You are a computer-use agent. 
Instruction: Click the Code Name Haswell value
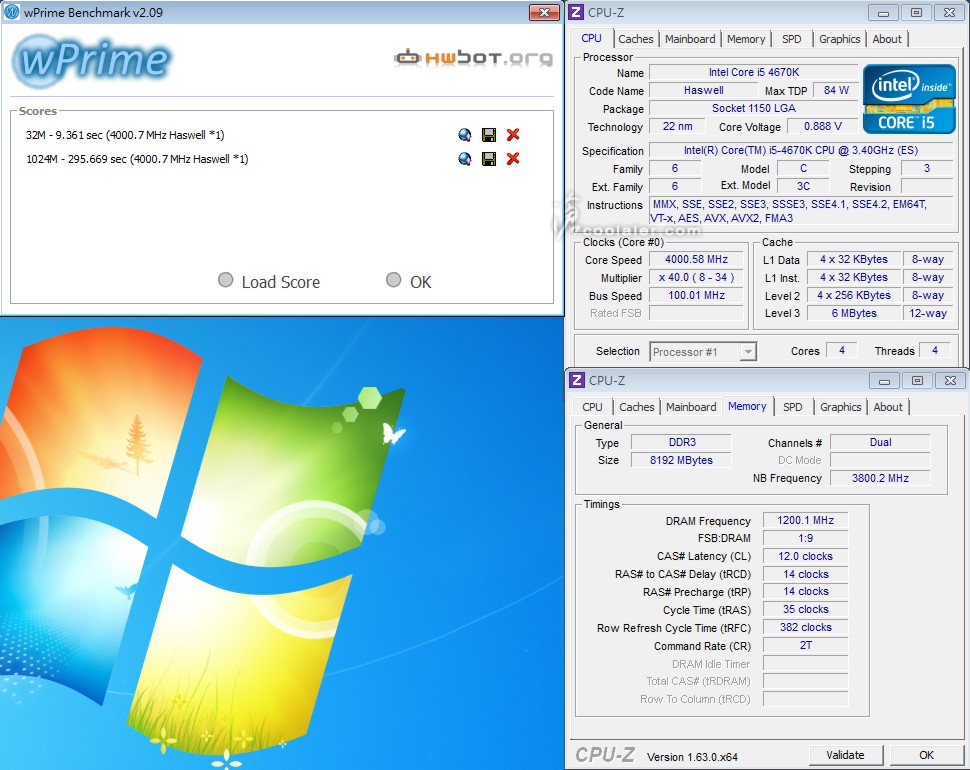(703, 90)
